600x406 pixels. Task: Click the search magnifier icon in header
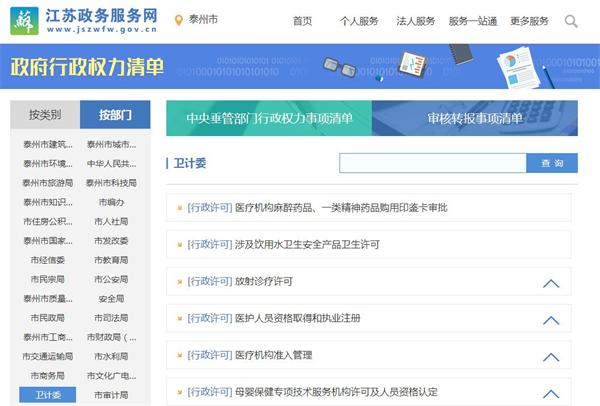(571, 21)
